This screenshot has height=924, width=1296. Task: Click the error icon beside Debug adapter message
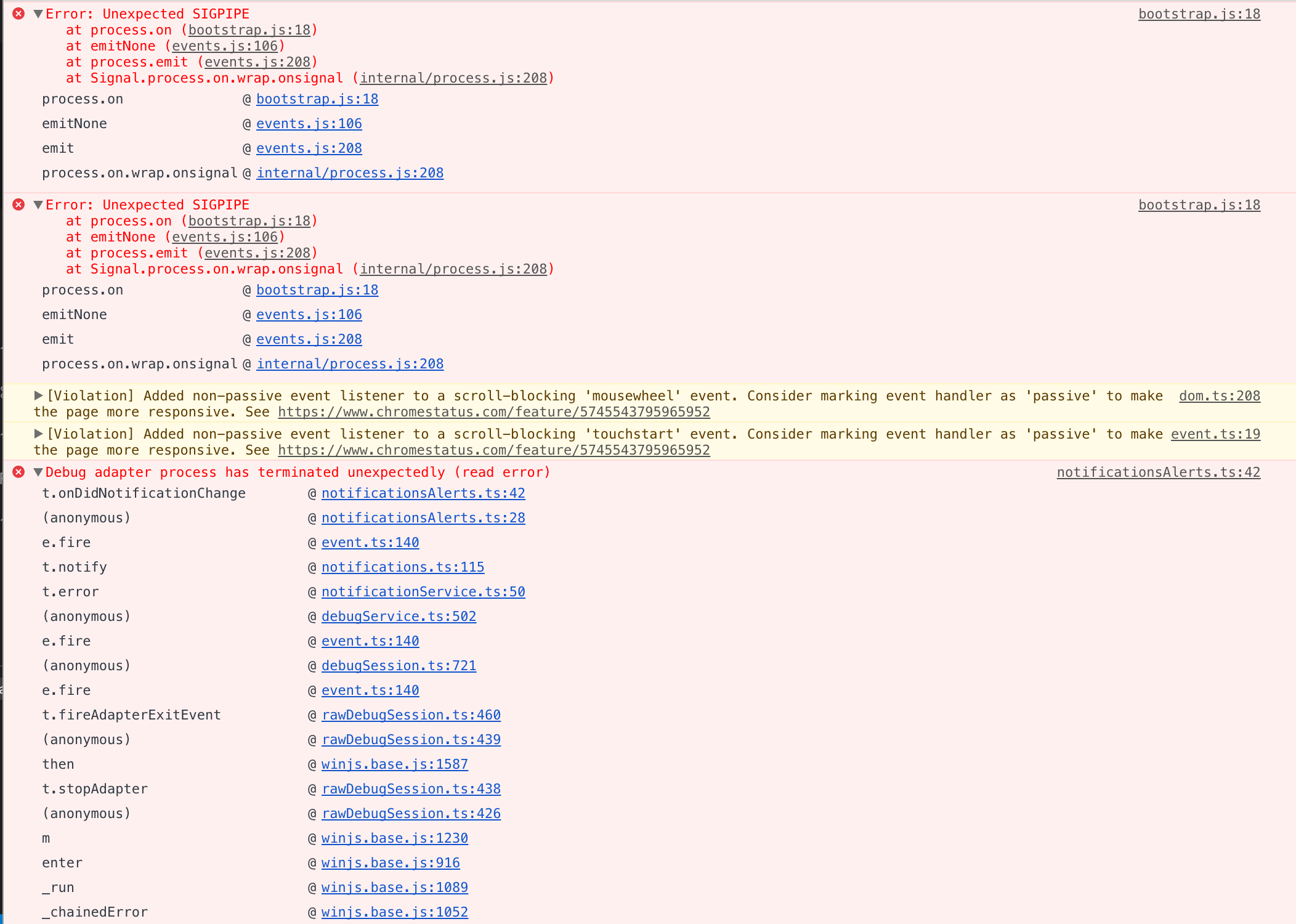click(17, 472)
